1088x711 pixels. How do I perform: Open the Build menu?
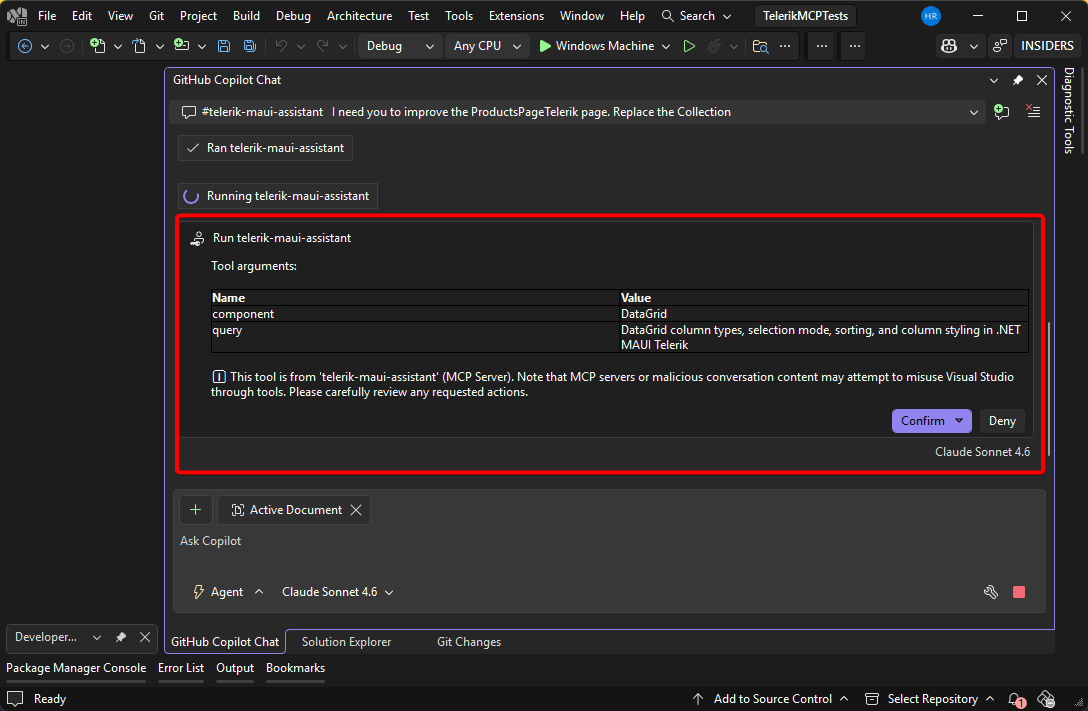pos(246,16)
